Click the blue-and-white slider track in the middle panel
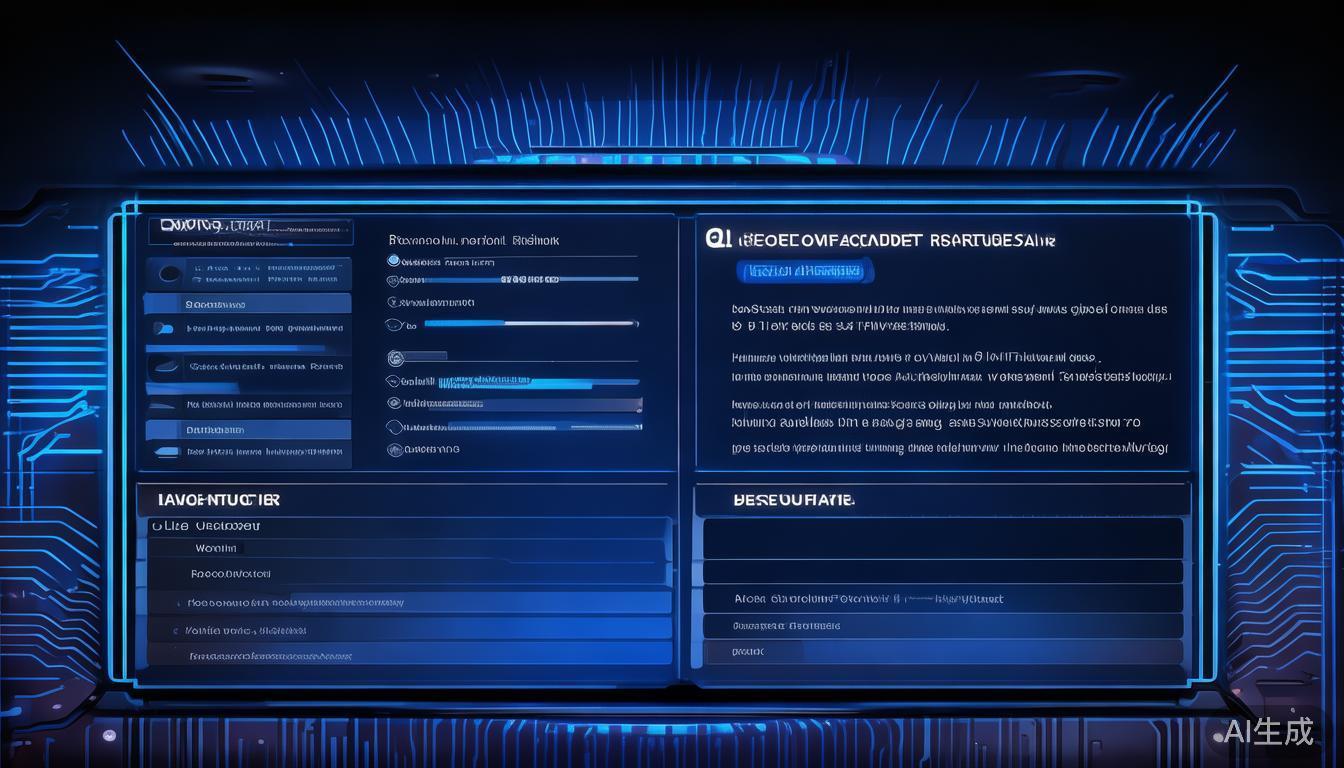The height and width of the screenshot is (768, 1344). pos(530,324)
